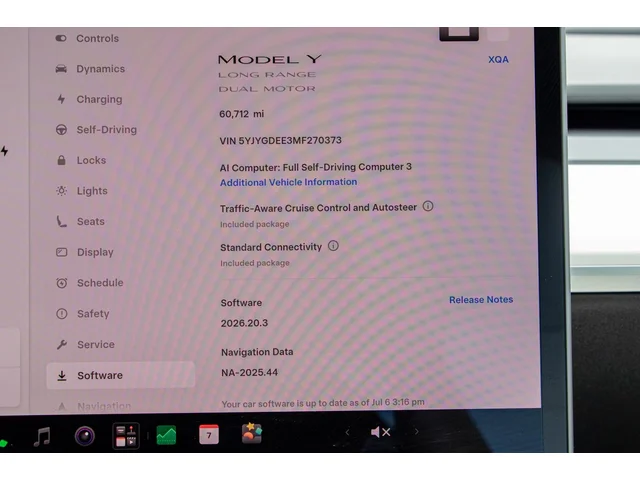640x480 pixels.
Task: Open the music note app
Action: pyautogui.click(x=42, y=436)
